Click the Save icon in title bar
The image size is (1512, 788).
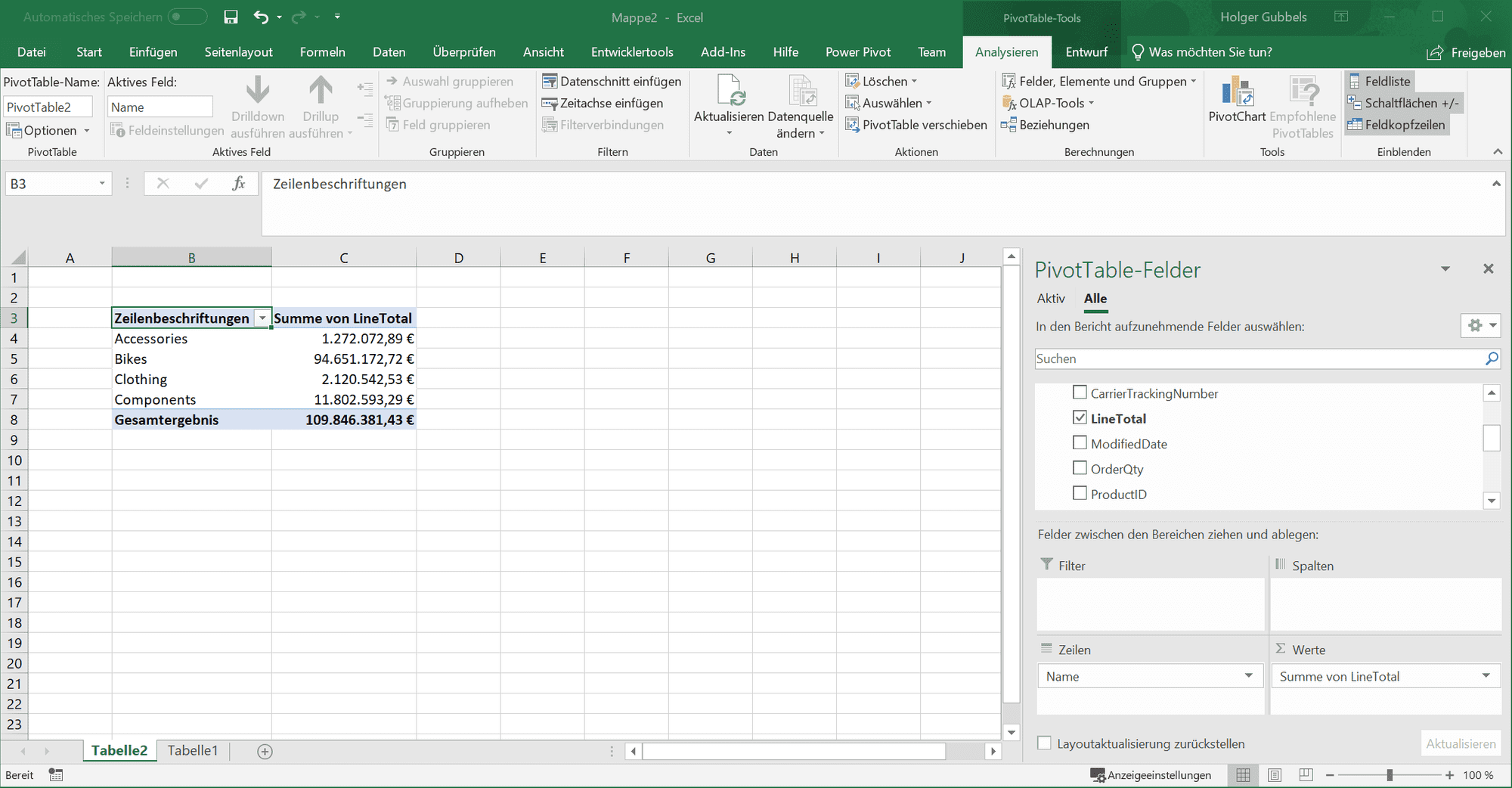[x=231, y=17]
